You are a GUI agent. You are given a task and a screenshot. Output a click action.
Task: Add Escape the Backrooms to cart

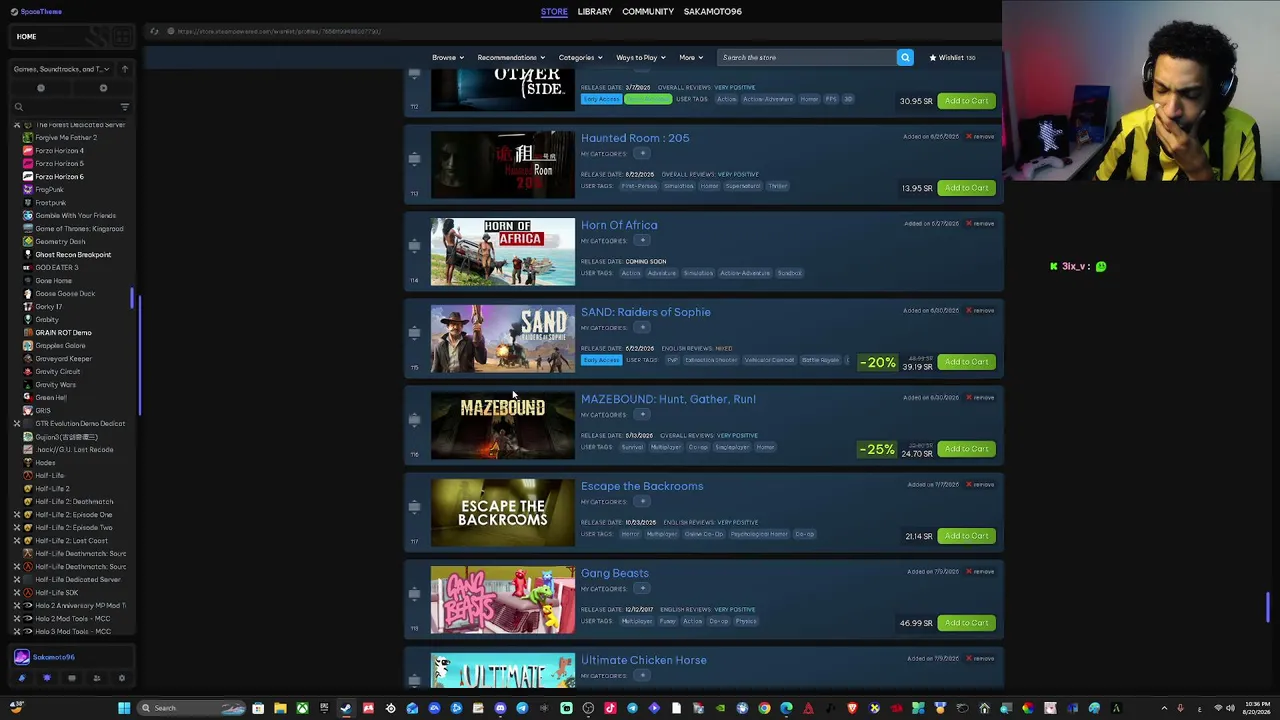pyautogui.click(x=966, y=536)
